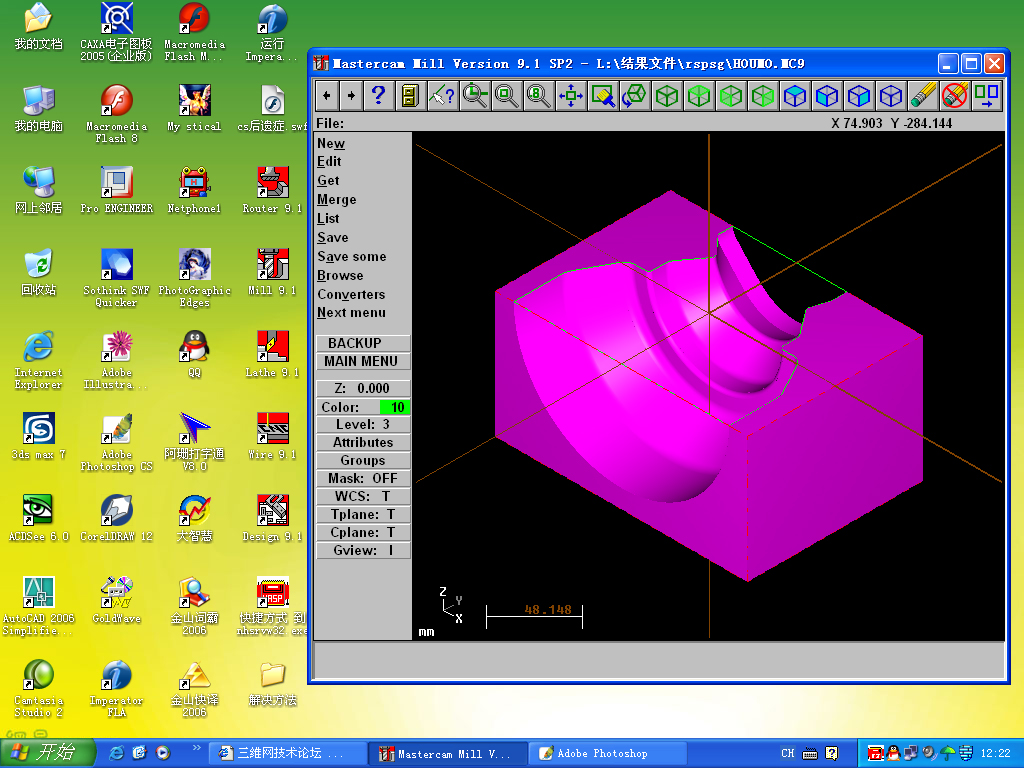Choose Merge in the File menu

337,199
